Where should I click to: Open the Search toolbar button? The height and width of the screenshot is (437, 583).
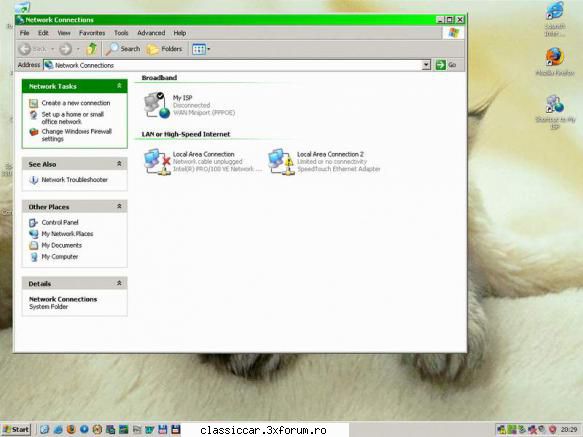coord(123,49)
